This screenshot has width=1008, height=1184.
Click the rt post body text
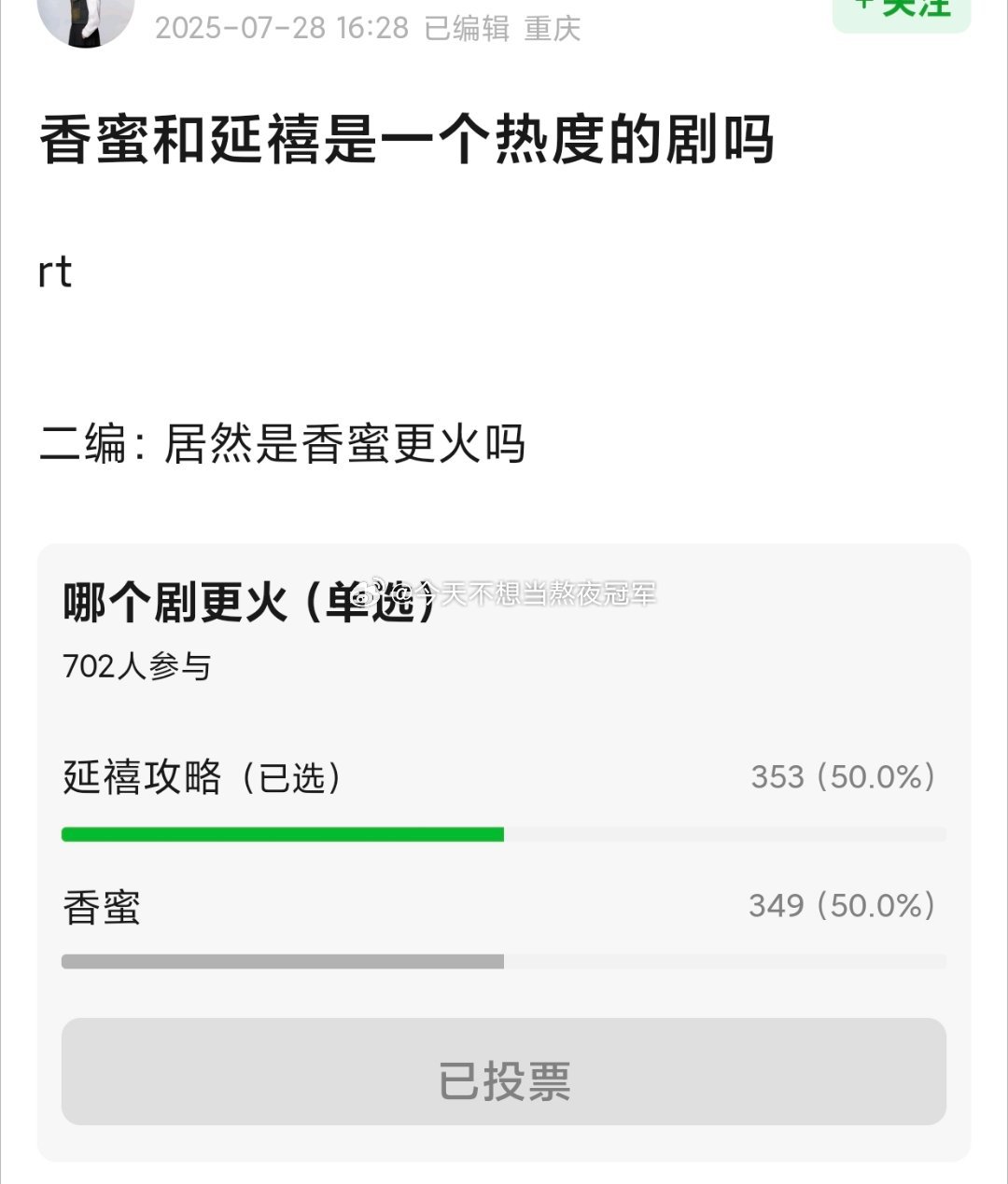point(55,272)
